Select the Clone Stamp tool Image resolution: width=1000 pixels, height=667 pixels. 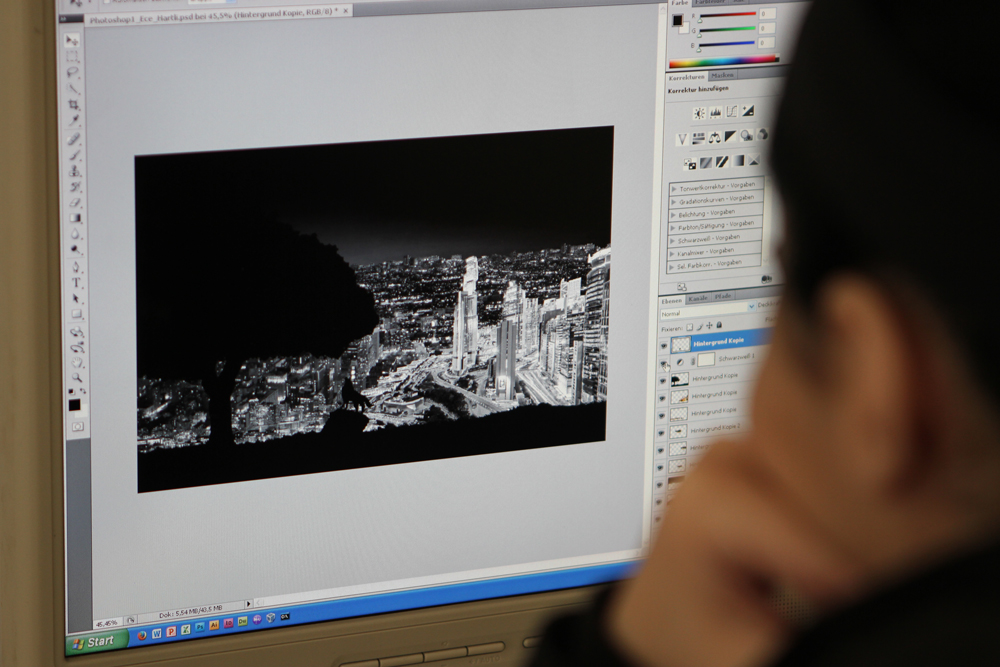[75, 171]
